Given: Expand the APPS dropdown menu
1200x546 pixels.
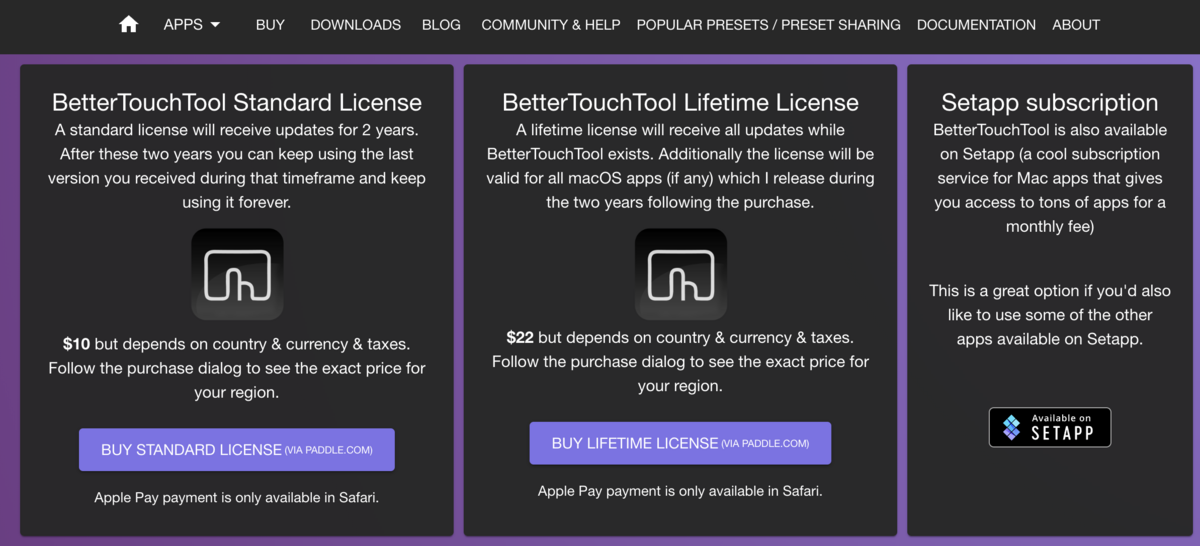Looking at the screenshot, I should pos(192,24).
